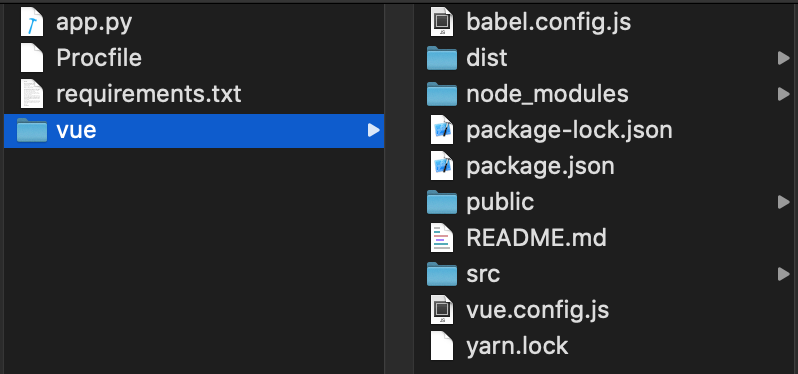Select the requirements.txt file name
This screenshot has width=798, height=374.
tap(149, 94)
